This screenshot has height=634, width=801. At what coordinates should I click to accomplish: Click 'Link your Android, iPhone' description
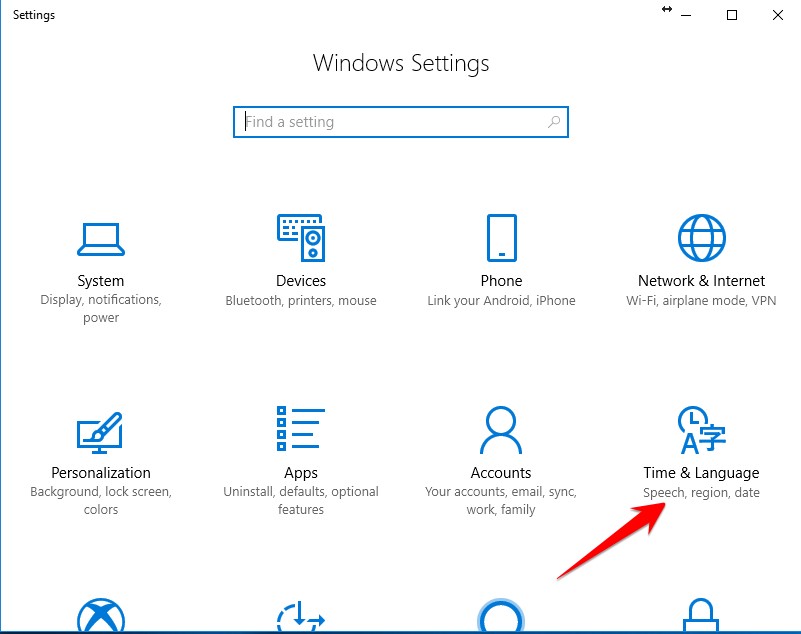click(x=501, y=300)
